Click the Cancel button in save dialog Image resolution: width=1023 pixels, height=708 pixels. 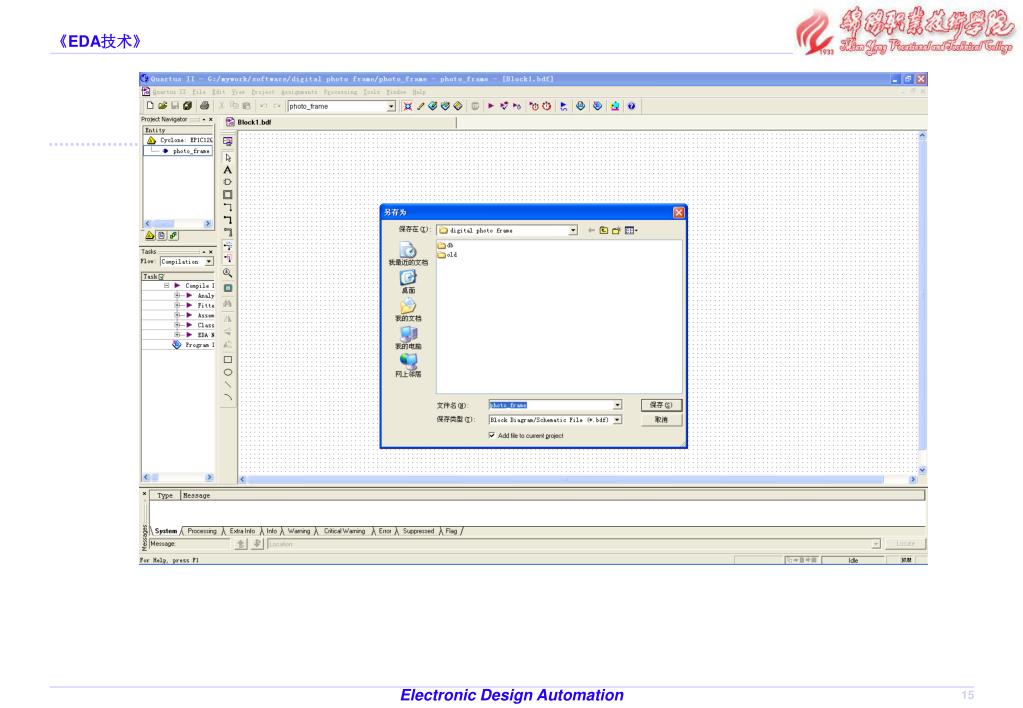(661, 420)
